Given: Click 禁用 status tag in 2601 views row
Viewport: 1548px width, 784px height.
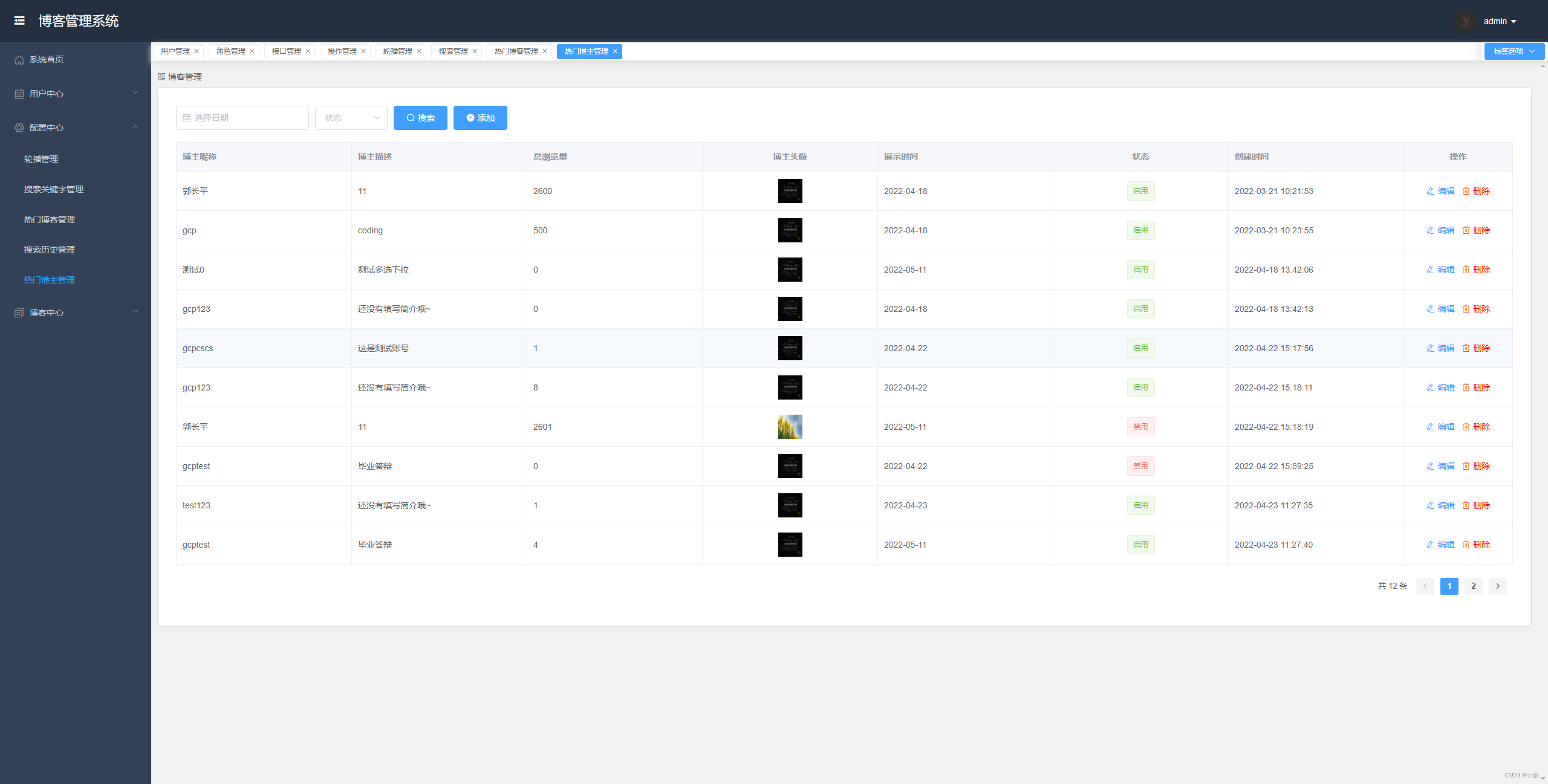Looking at the screenshot, I should tap(1140, 427).
